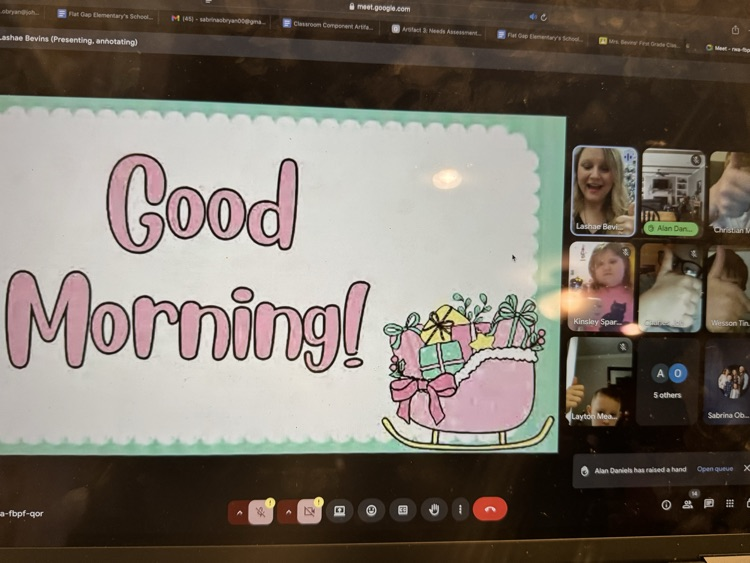This screenshot has height=563, width=750.
Task: Open the three-dot more options menu
Action: click(x=460, y=510)
